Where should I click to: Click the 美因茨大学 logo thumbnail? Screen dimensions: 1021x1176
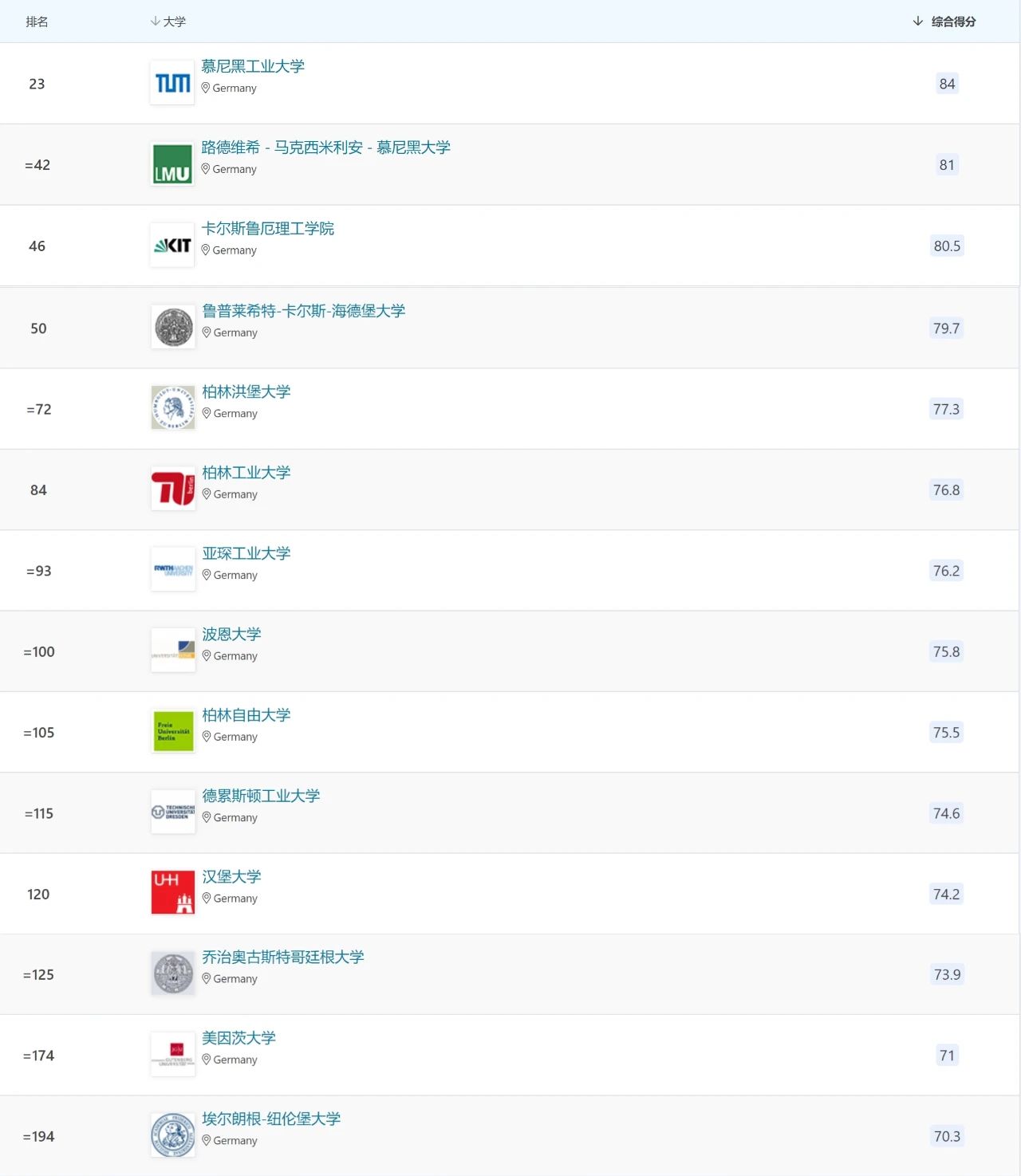(x=173, y=1054)
